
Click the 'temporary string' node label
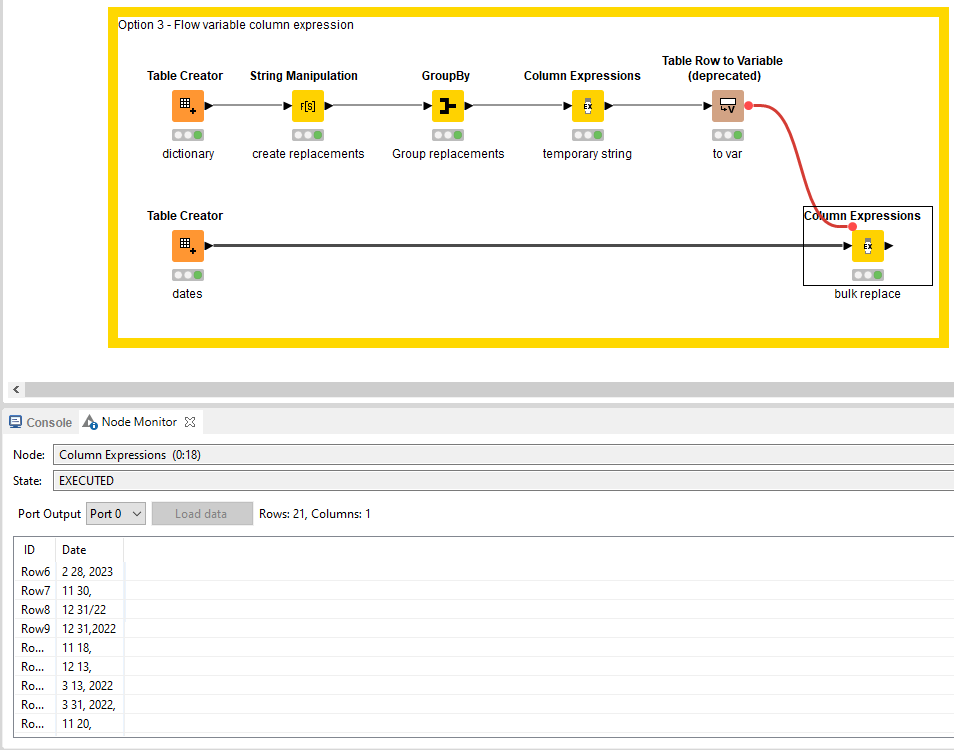tap(587, 154)
